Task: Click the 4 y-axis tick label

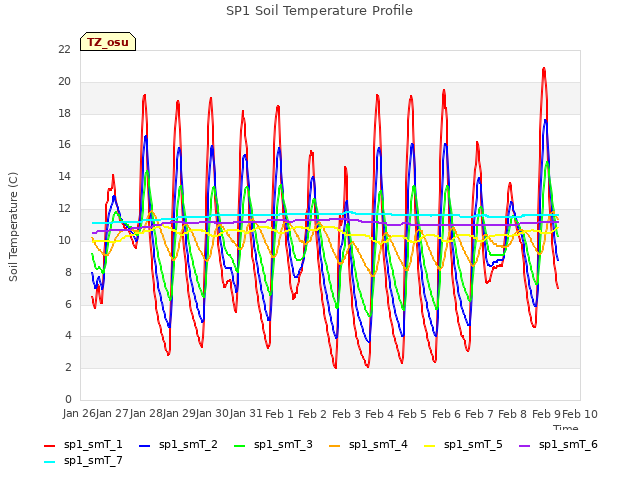Action: (x=68, y=336)
